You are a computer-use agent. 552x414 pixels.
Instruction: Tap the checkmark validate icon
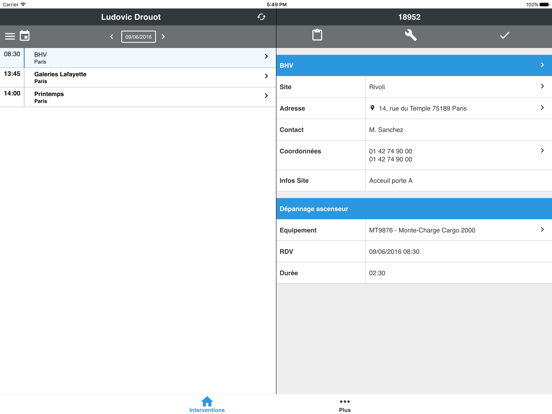tap(504, 35)
